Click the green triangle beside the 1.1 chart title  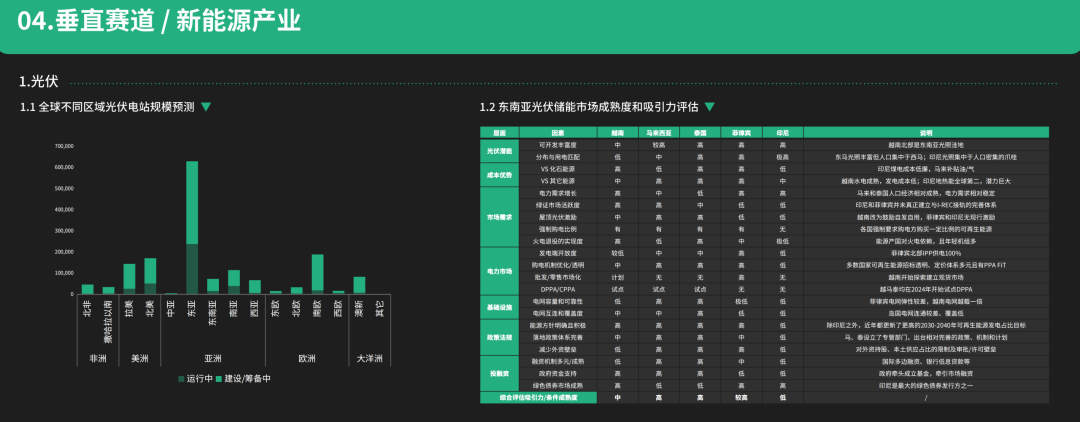pos(206,106)
